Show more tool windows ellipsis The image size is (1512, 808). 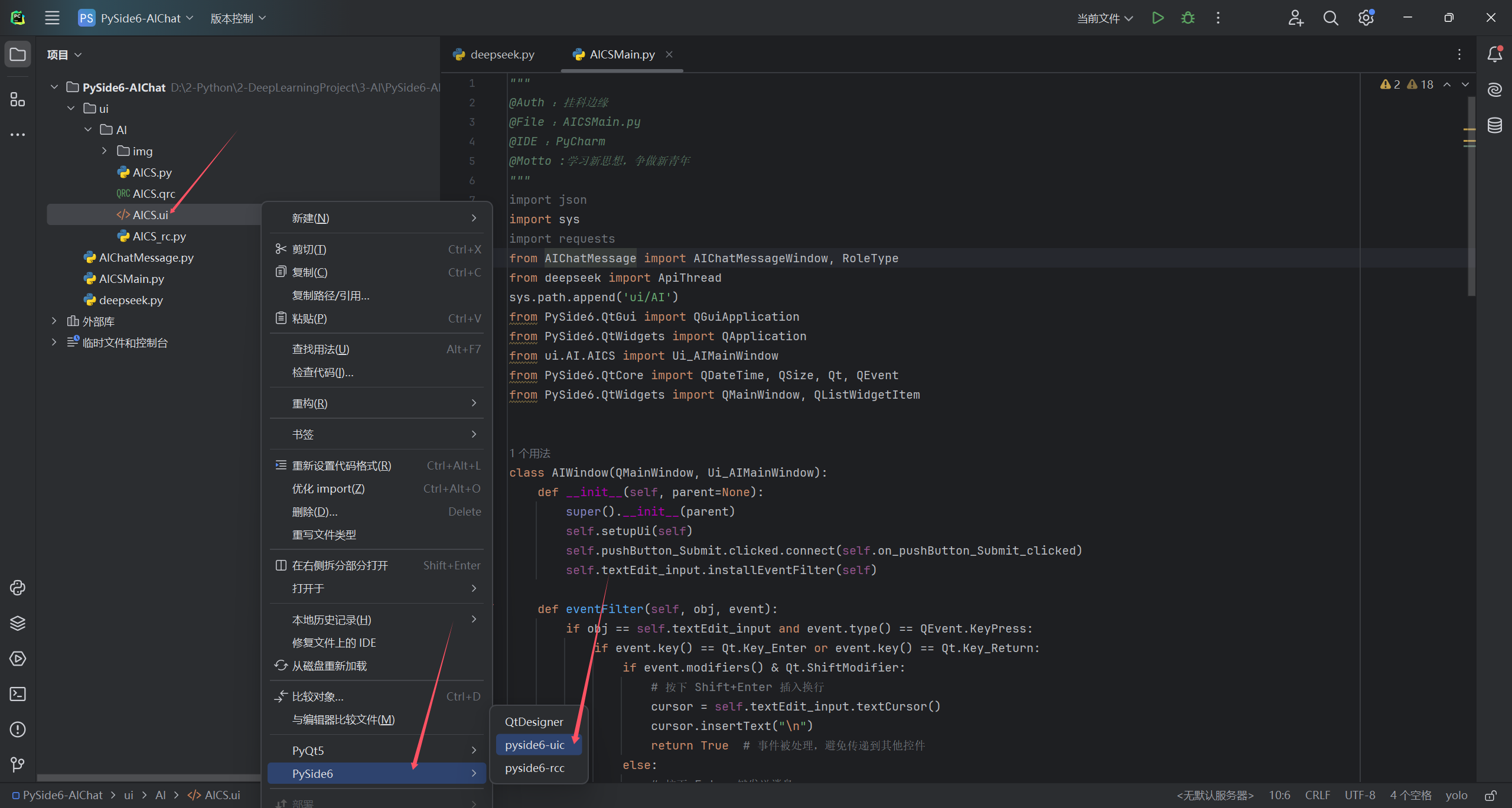[x=18, y=135]
